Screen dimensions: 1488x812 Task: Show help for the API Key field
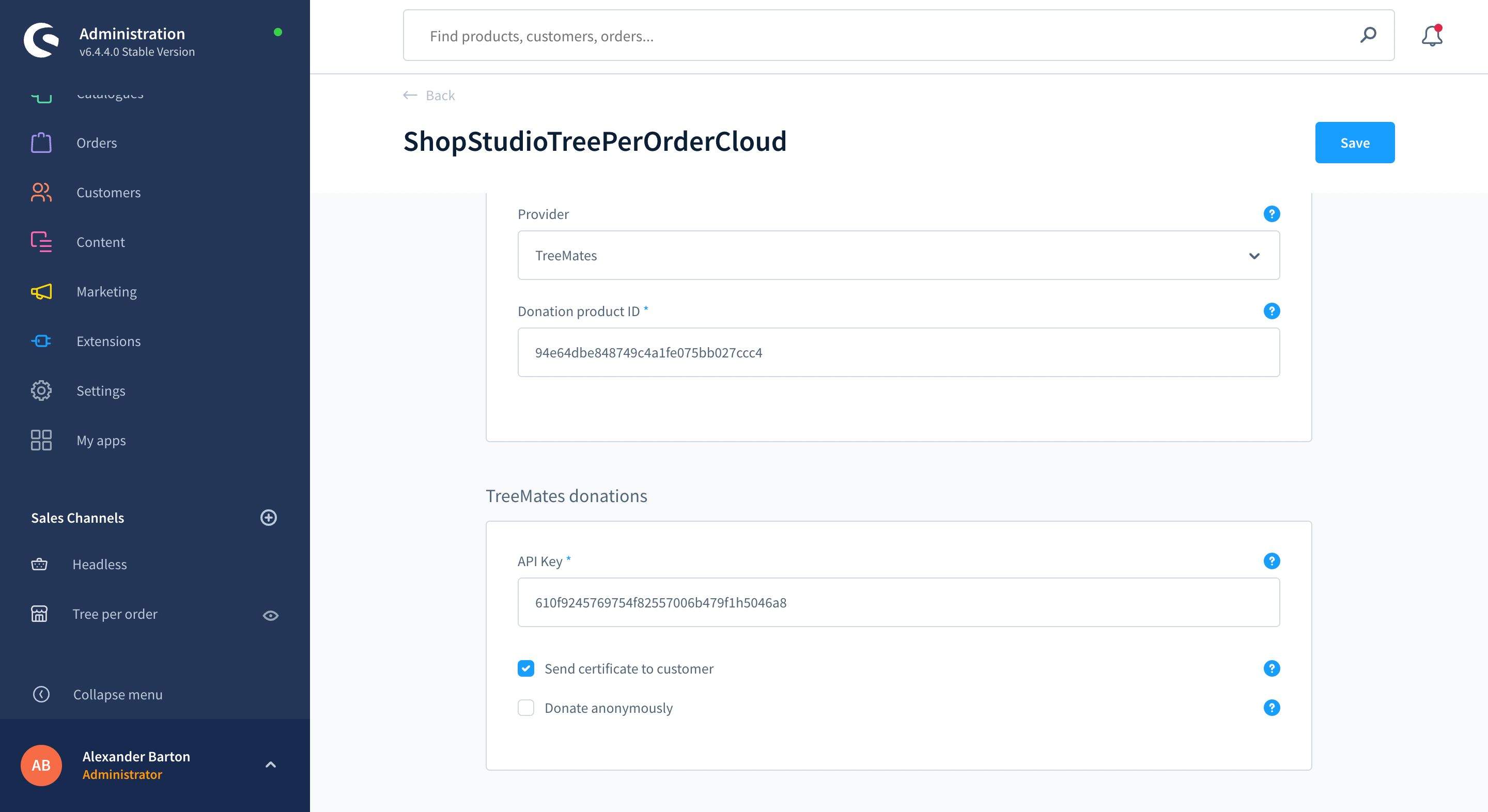1272,561
